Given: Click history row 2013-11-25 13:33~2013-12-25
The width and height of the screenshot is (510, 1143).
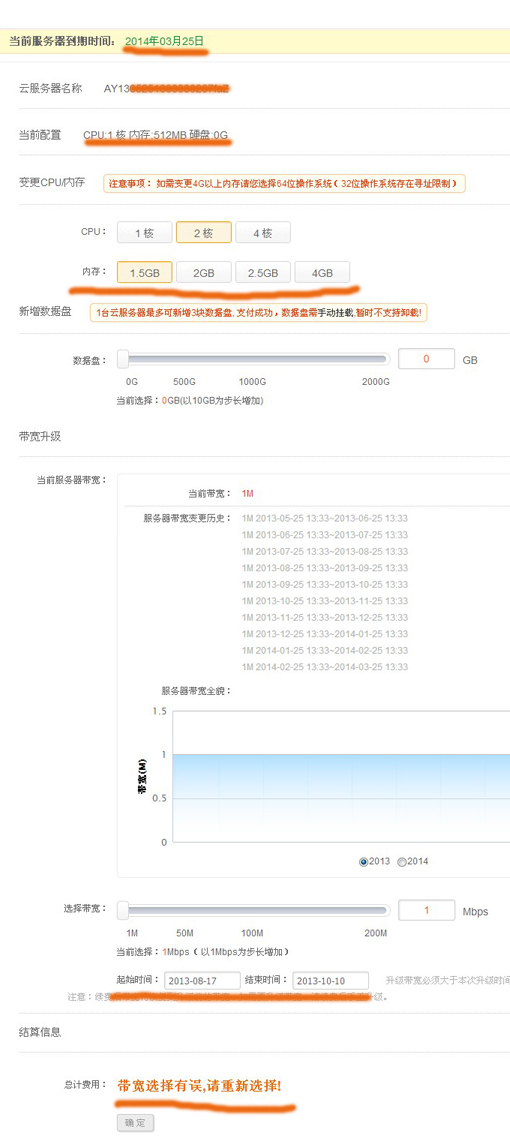Looking at the screenshot, I should point(325,617).
